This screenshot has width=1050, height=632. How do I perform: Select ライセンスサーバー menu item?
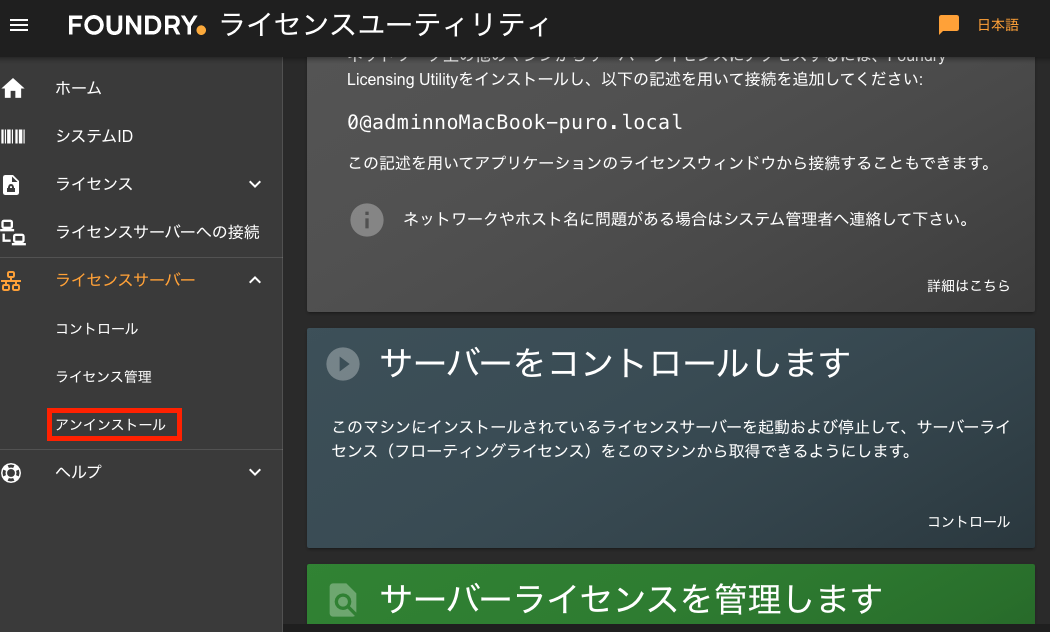point(125,280)
